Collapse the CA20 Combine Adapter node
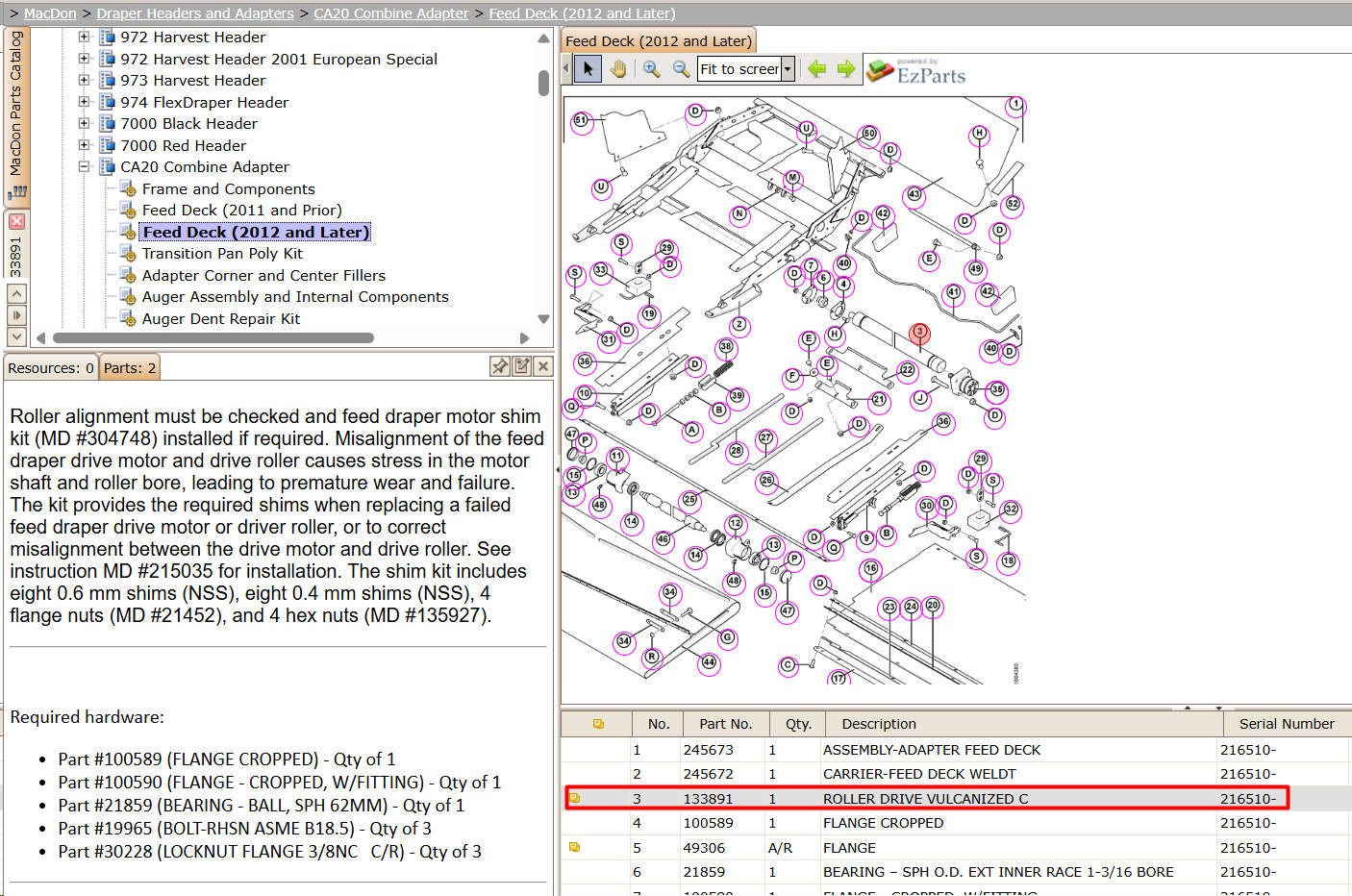The image size is (1352, 896). tap(84, 166)
